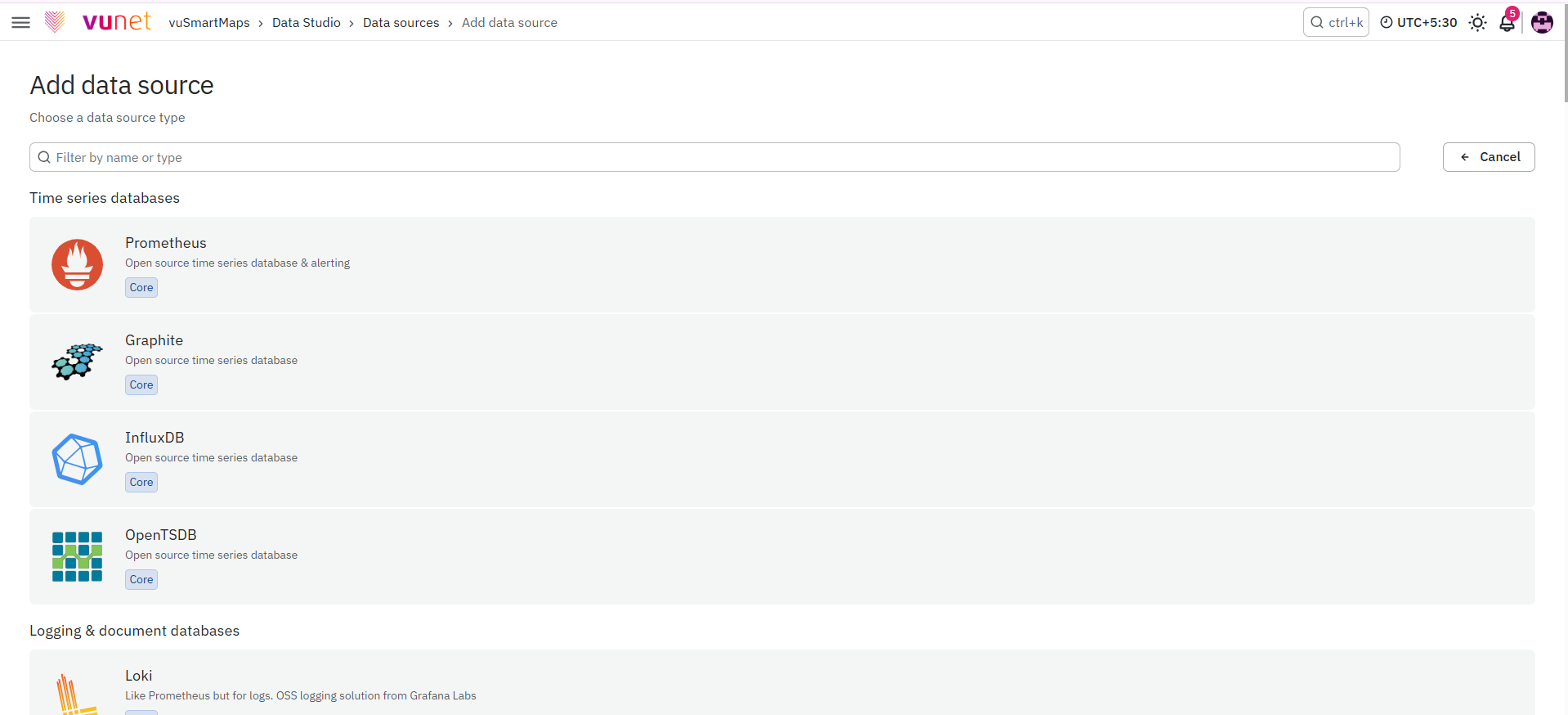Select the OpenTSDB data source

[782, 556]
